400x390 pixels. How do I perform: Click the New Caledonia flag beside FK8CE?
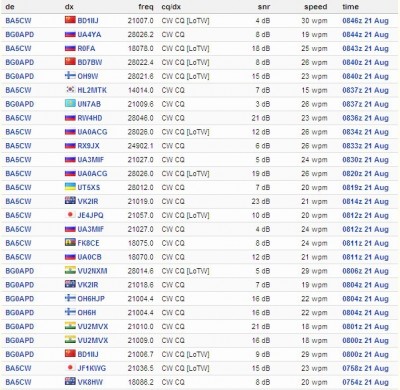click(70, 242)
